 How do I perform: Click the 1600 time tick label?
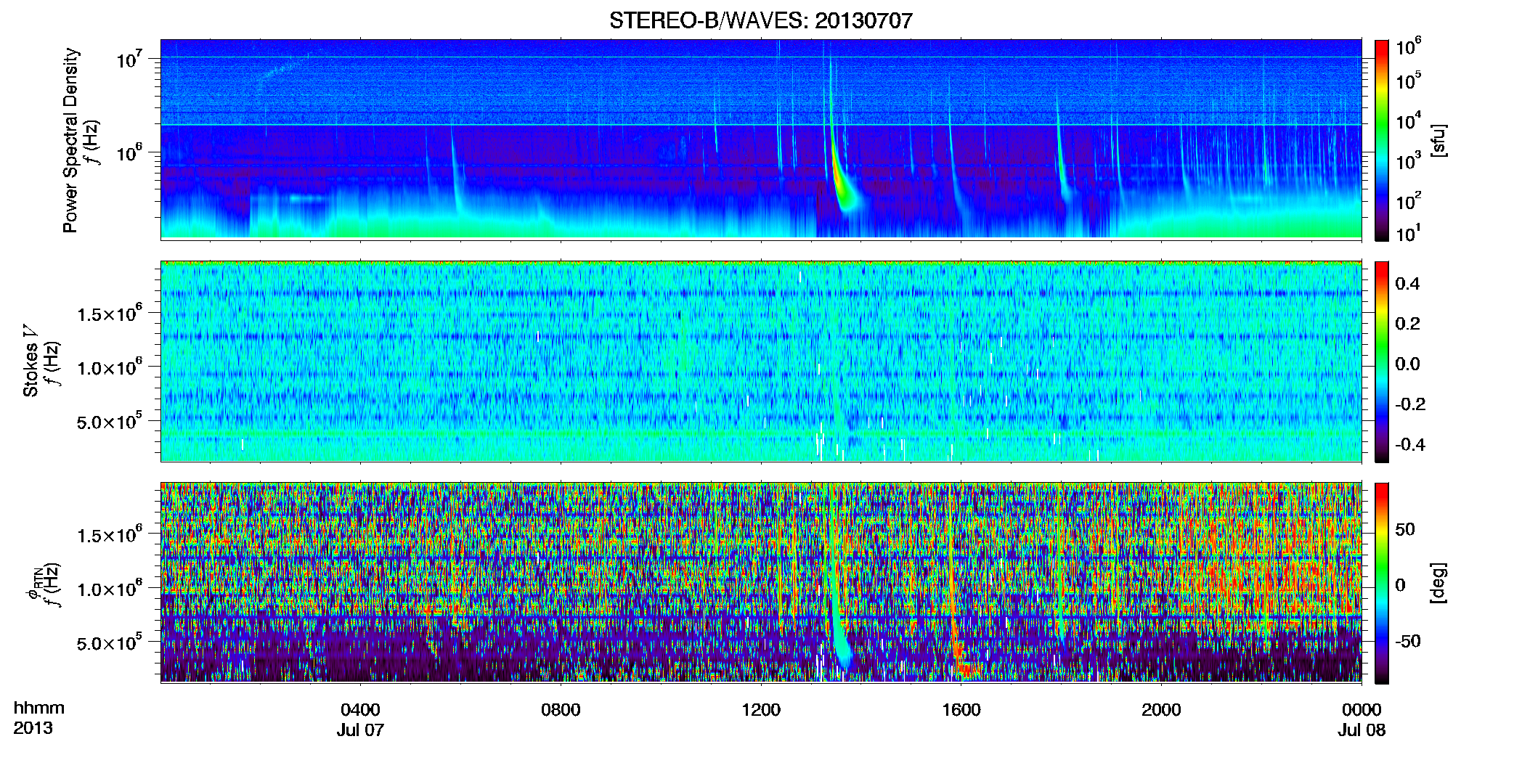pos(961,710)
